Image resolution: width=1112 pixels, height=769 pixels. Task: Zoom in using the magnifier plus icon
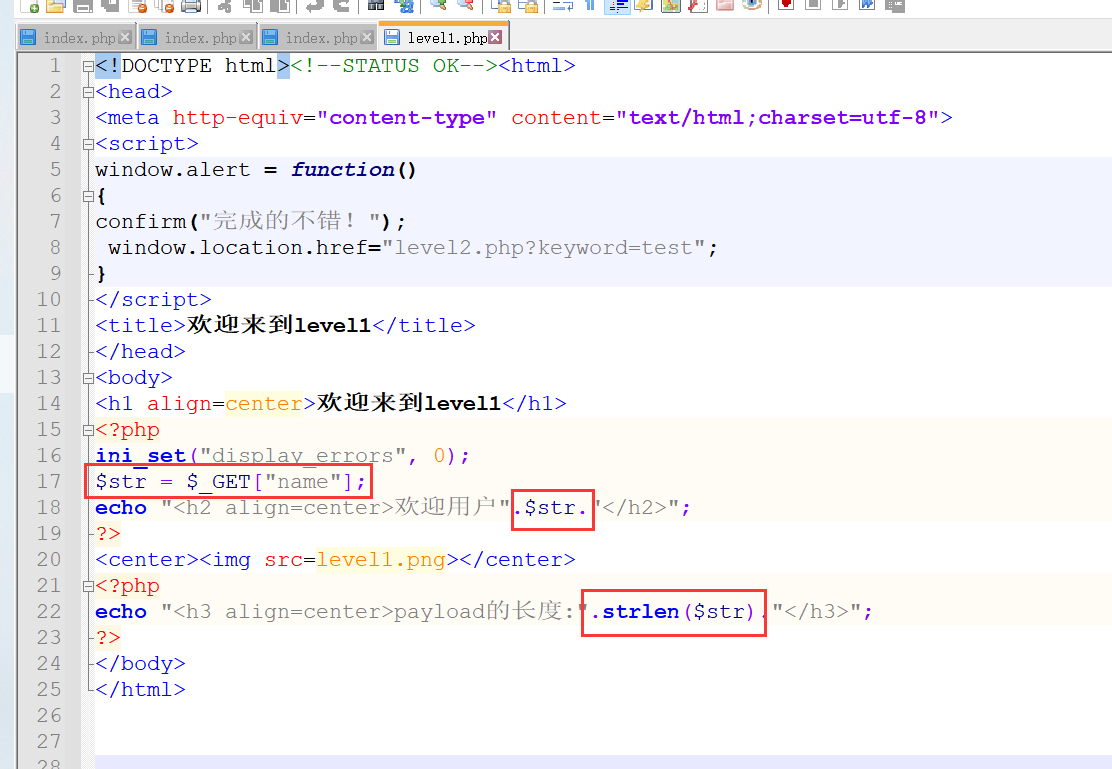[439, 8]
